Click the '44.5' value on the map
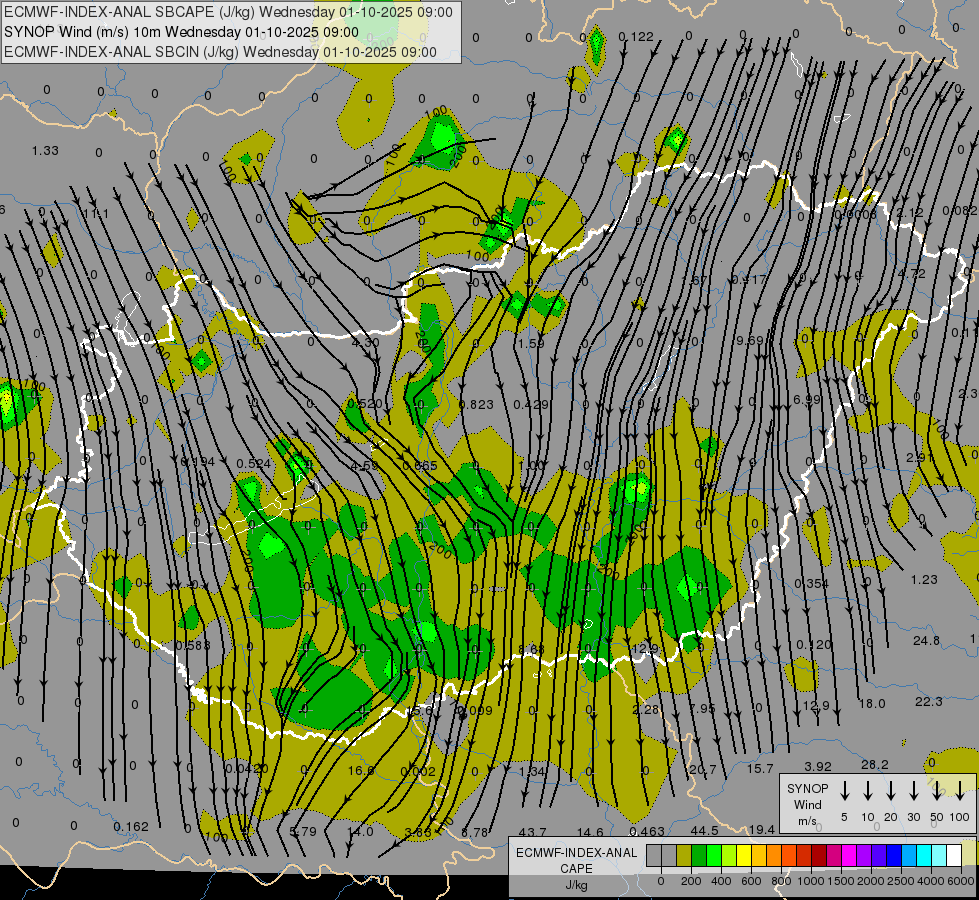Viewport: 979px width, 900px height. (705, 831)
